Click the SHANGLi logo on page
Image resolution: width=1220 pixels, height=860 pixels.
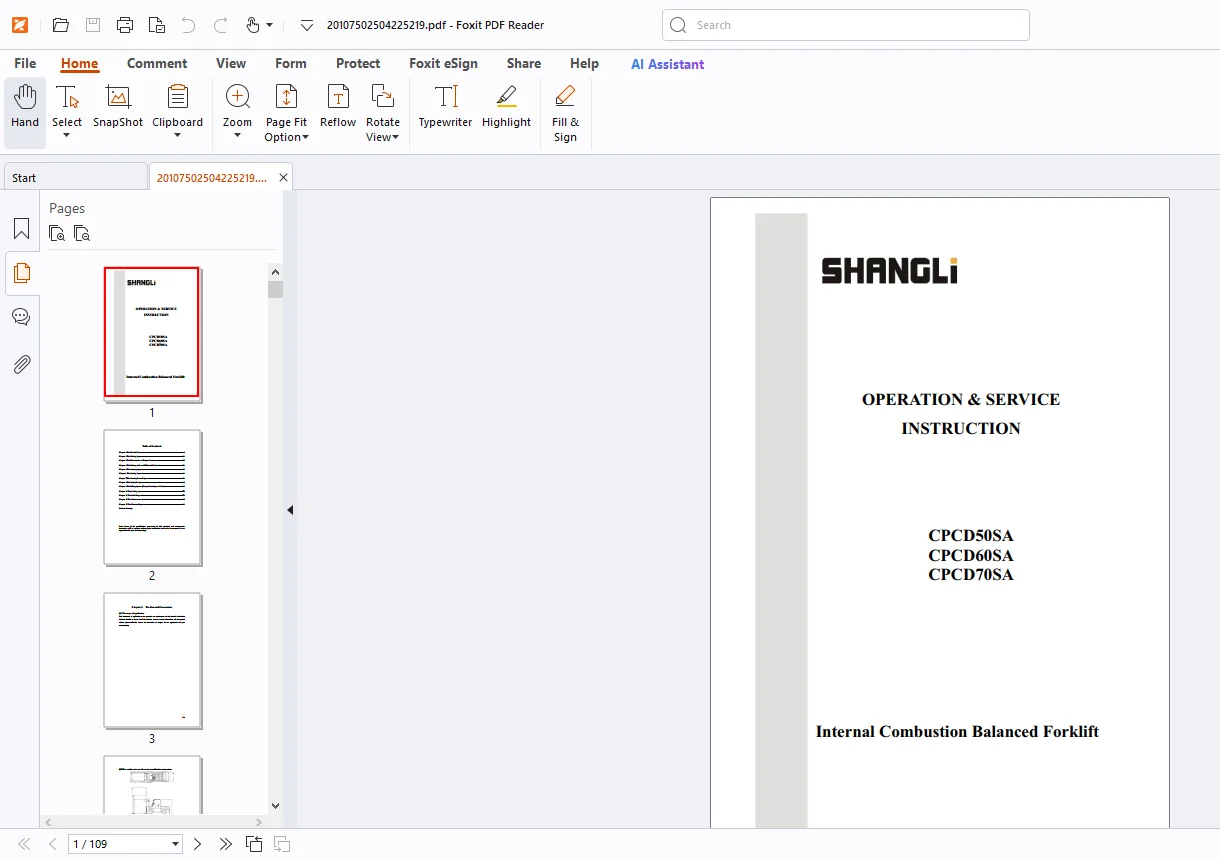coord(889,271)
